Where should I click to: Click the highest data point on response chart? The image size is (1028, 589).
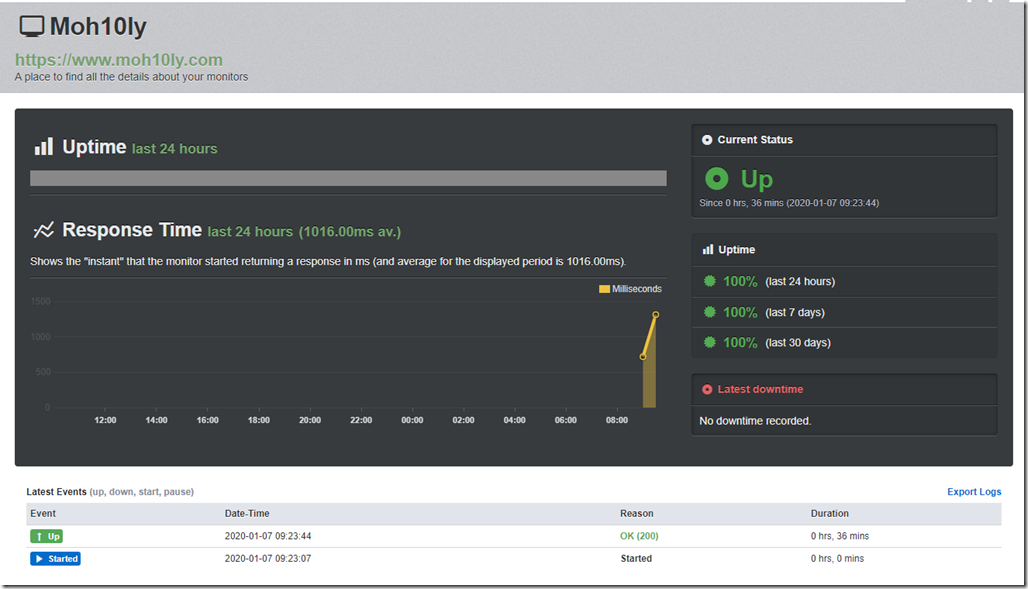(x=656, y=315)
